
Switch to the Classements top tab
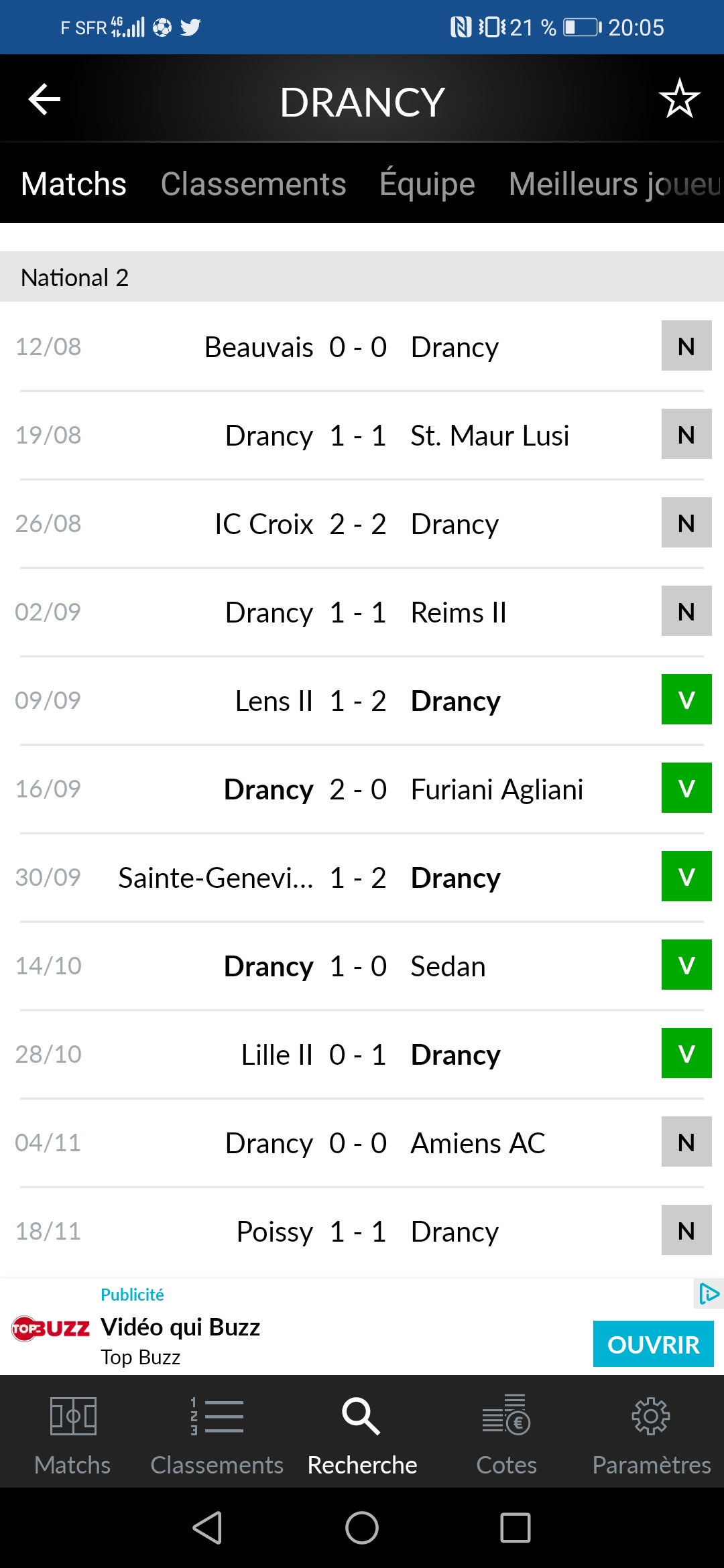pos(253,184)
